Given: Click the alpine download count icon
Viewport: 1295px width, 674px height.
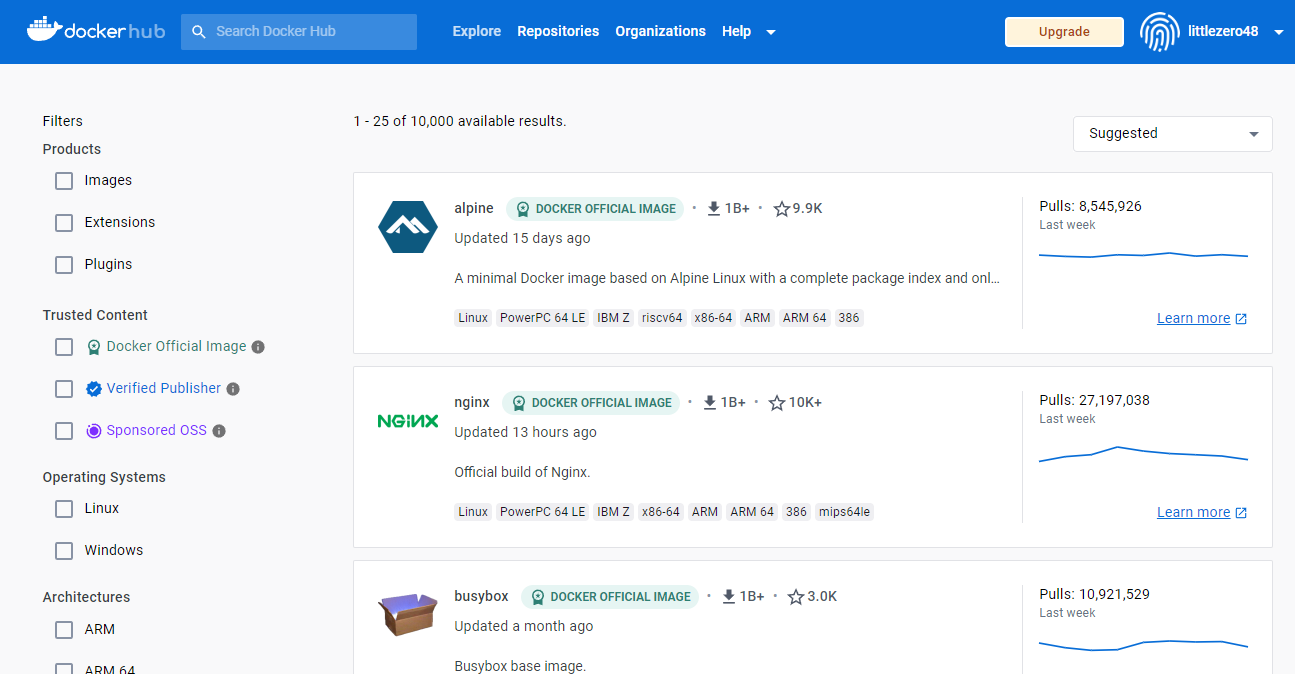Looking at the screenshot, I should (714, 209).
